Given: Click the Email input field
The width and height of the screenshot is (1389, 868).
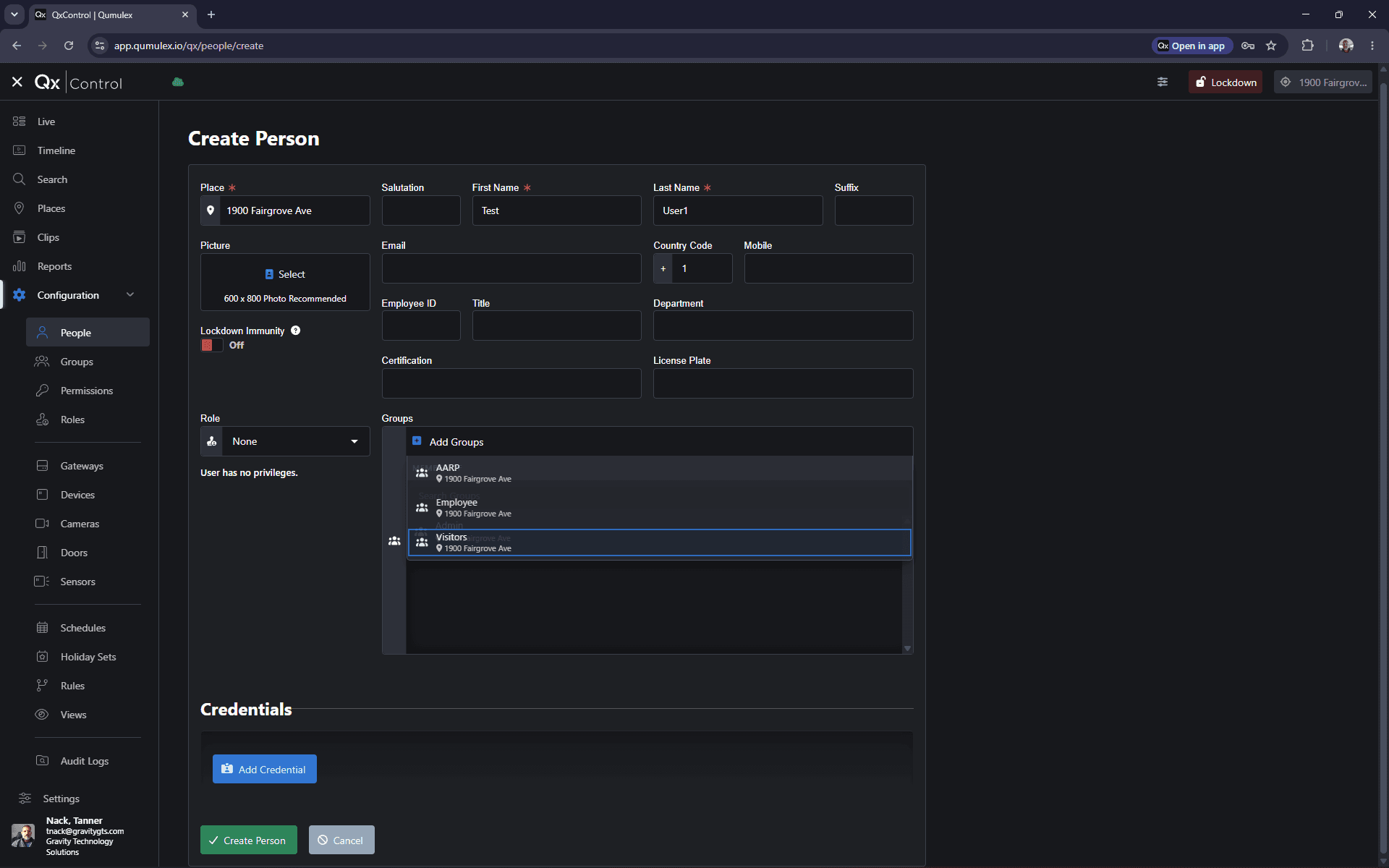Looking at the screenshot, I should (x=511, y=268).
